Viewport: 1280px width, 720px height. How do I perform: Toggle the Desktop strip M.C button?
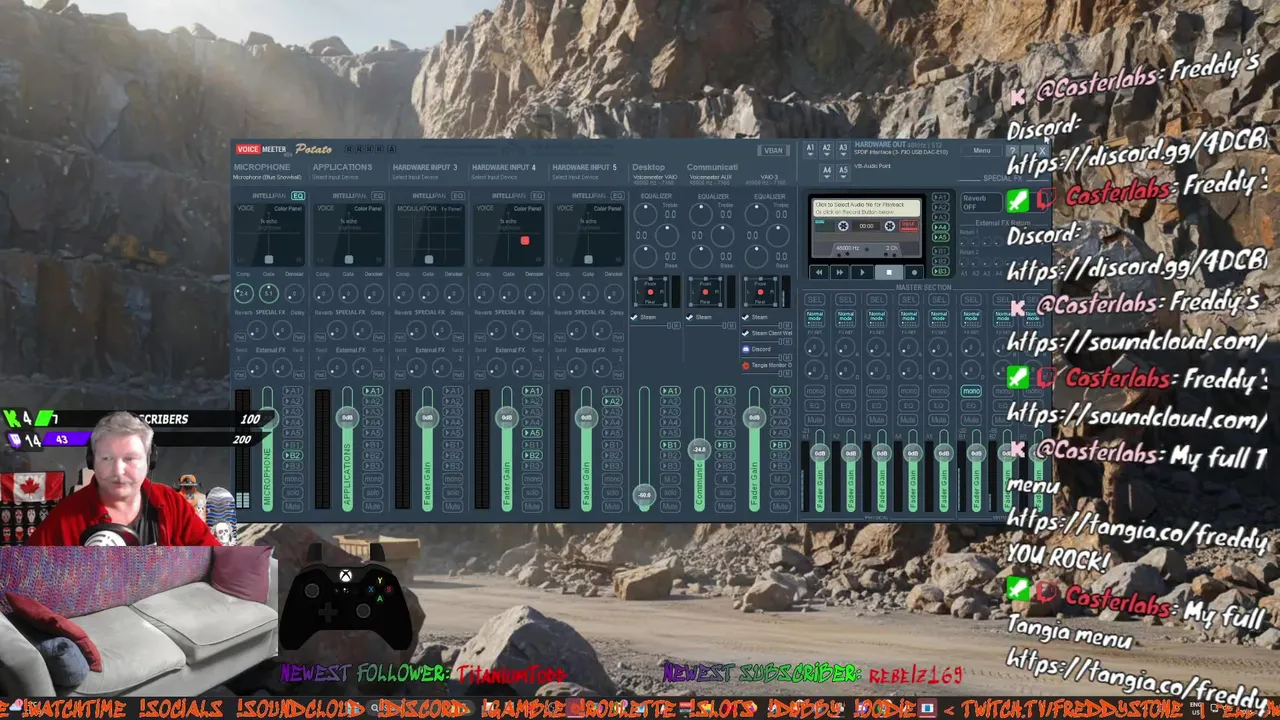(670, 480)
